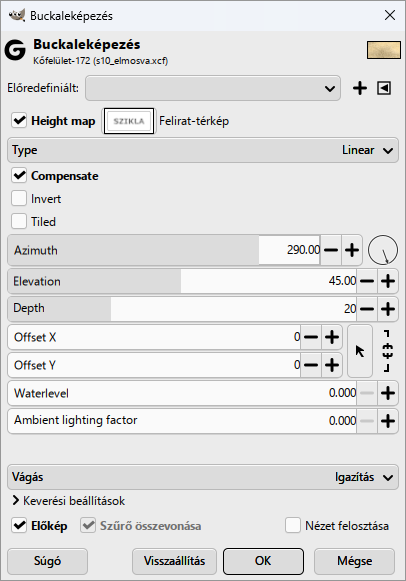Image resolution: width=406 pixels, height=581 pixels.
Task: Click the Depth slider bar
Action: pos(182,309)
